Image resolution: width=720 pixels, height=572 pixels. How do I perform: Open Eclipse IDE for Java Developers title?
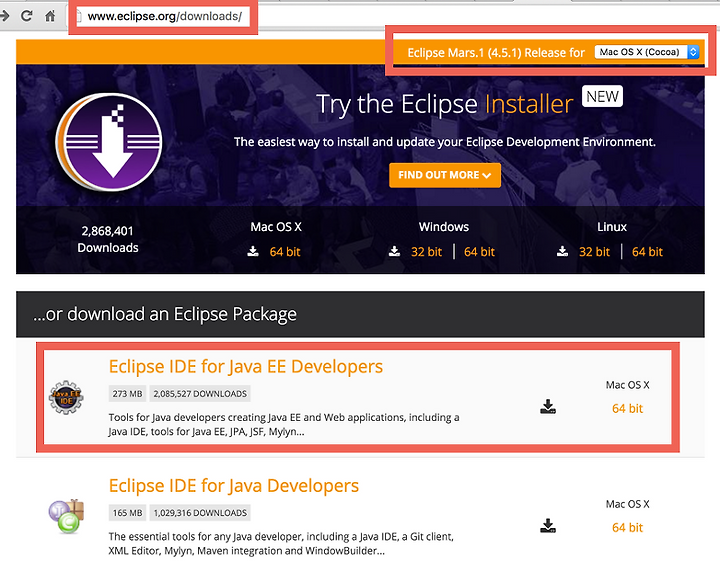(234, 486)
